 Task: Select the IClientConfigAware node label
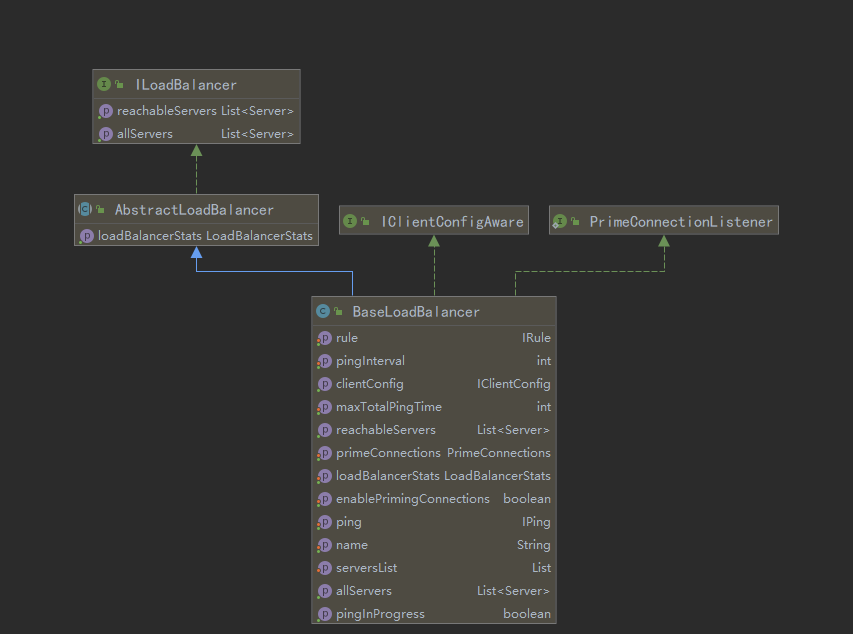tap(452, 222)
